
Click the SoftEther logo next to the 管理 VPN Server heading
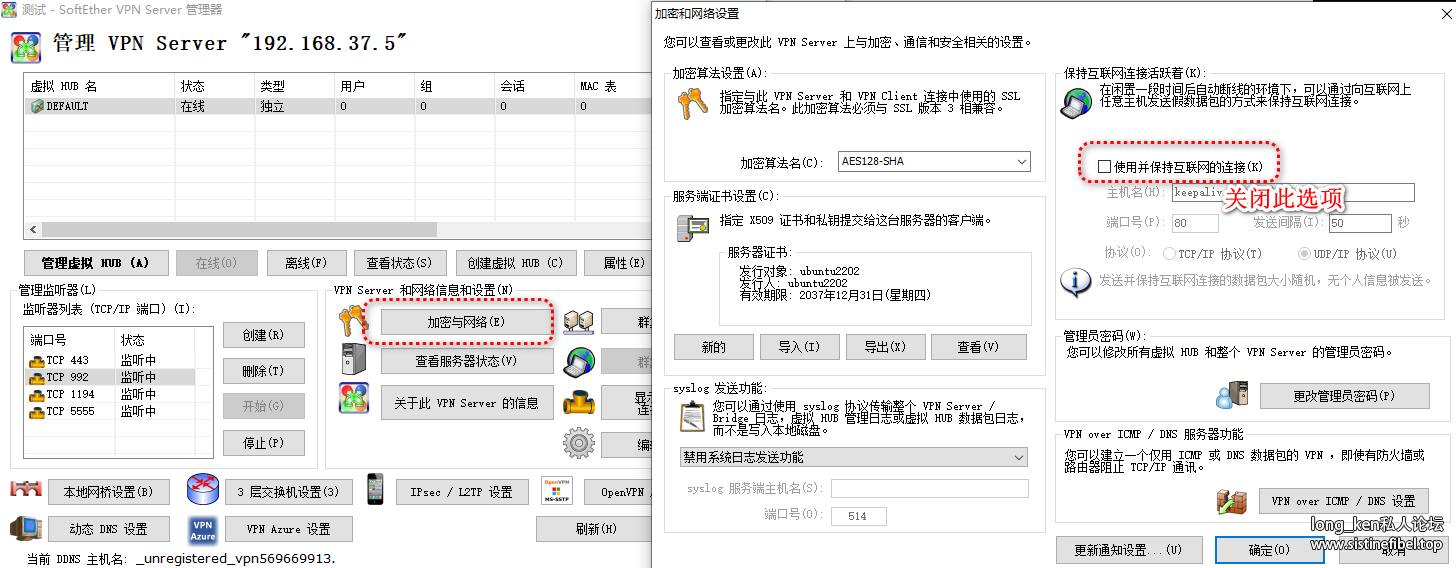tap(26, 46)
